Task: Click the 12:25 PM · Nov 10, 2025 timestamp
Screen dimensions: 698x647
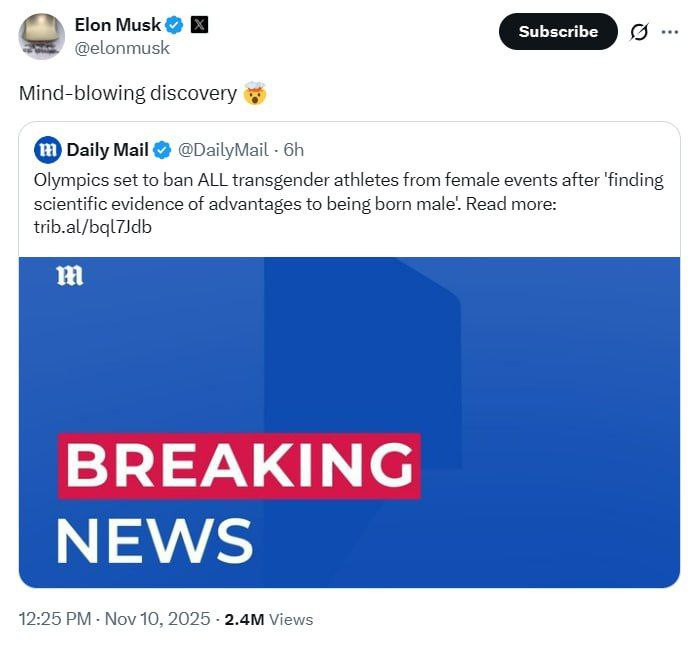Action: point(114,619)
